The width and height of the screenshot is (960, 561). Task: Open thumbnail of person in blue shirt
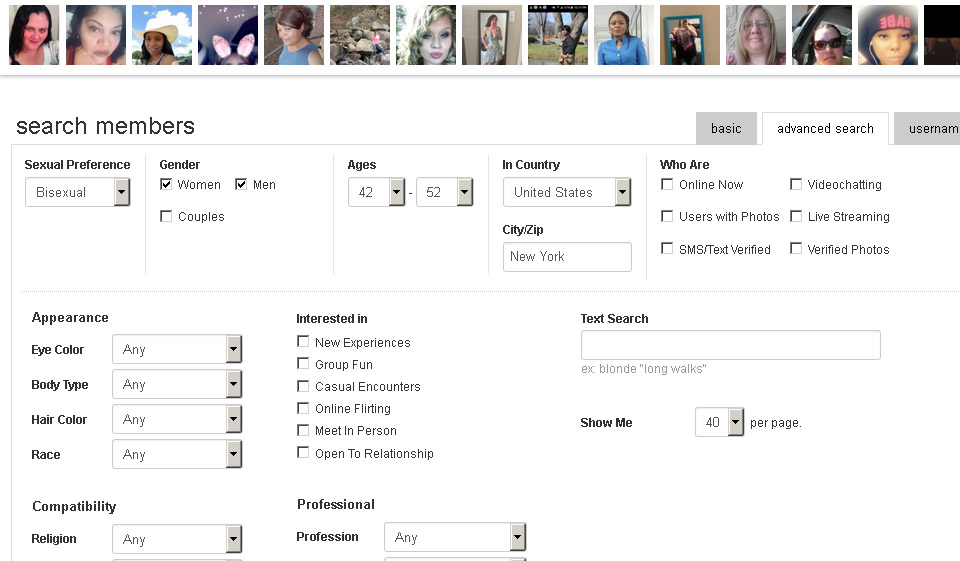624,35
